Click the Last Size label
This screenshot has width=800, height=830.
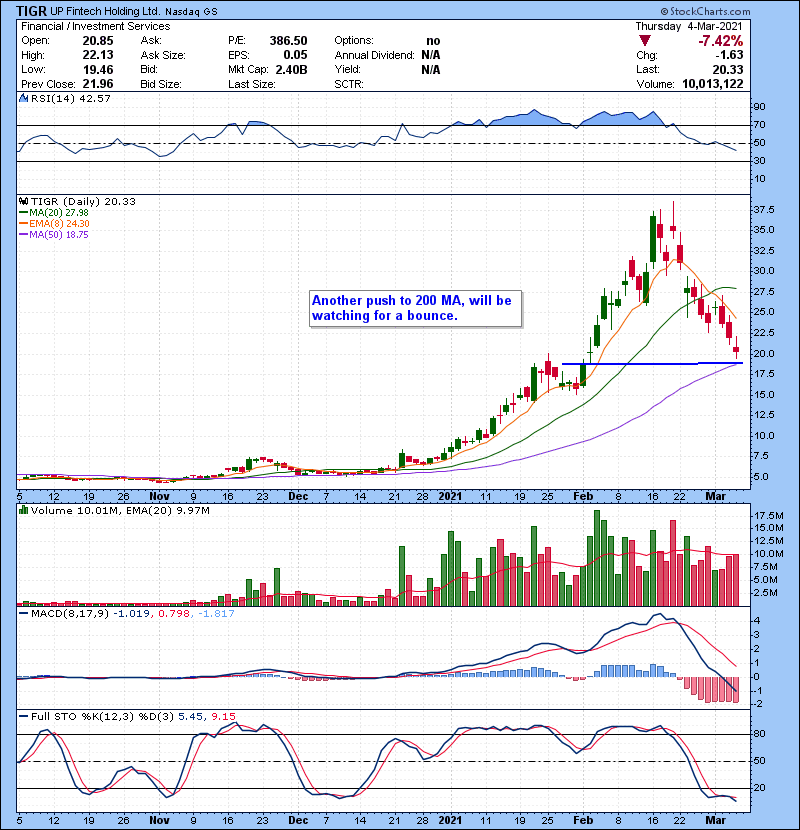(252, 84)
